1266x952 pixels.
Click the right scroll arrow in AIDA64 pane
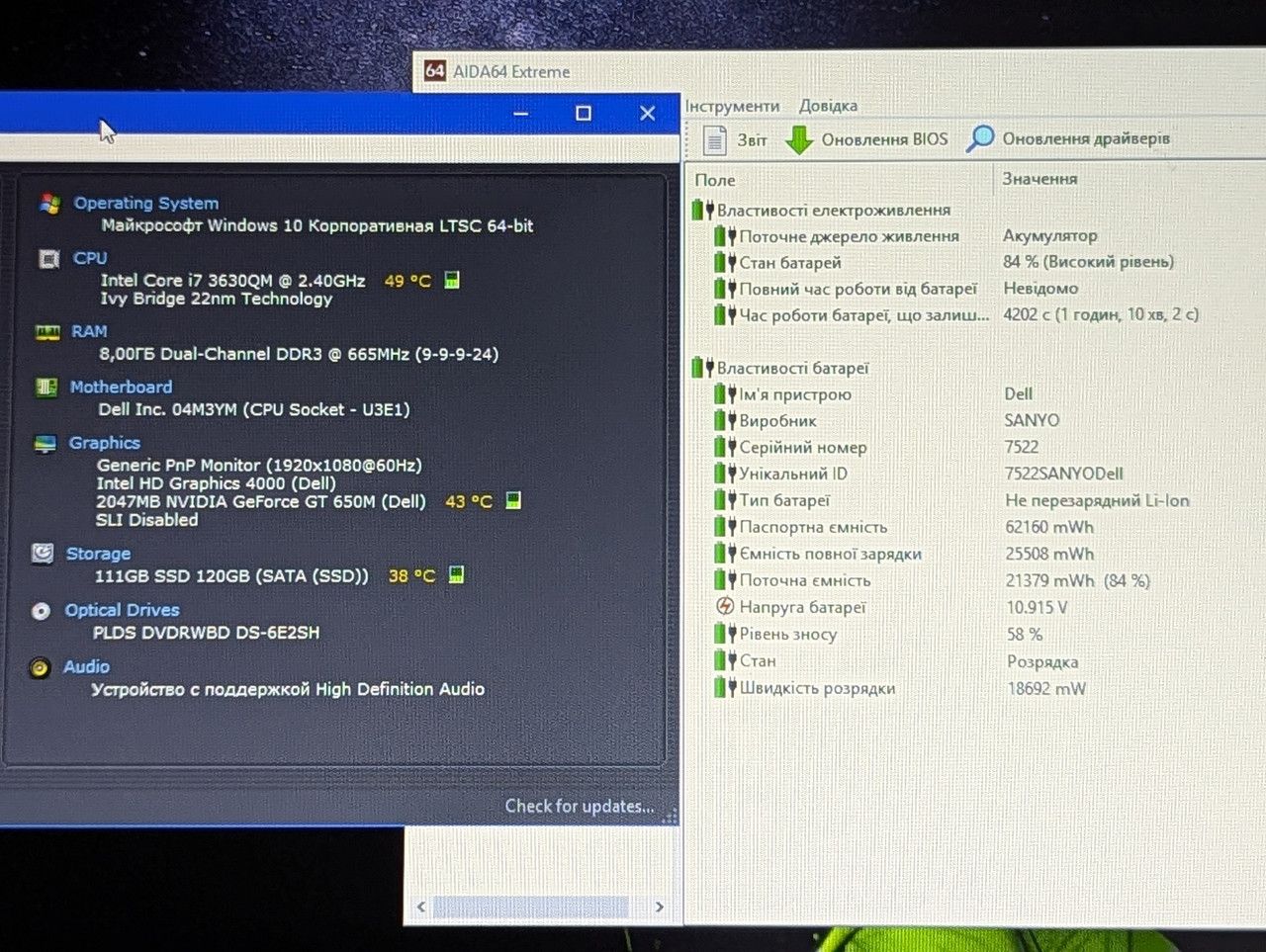pyautogui.click(x=660, y=907)
